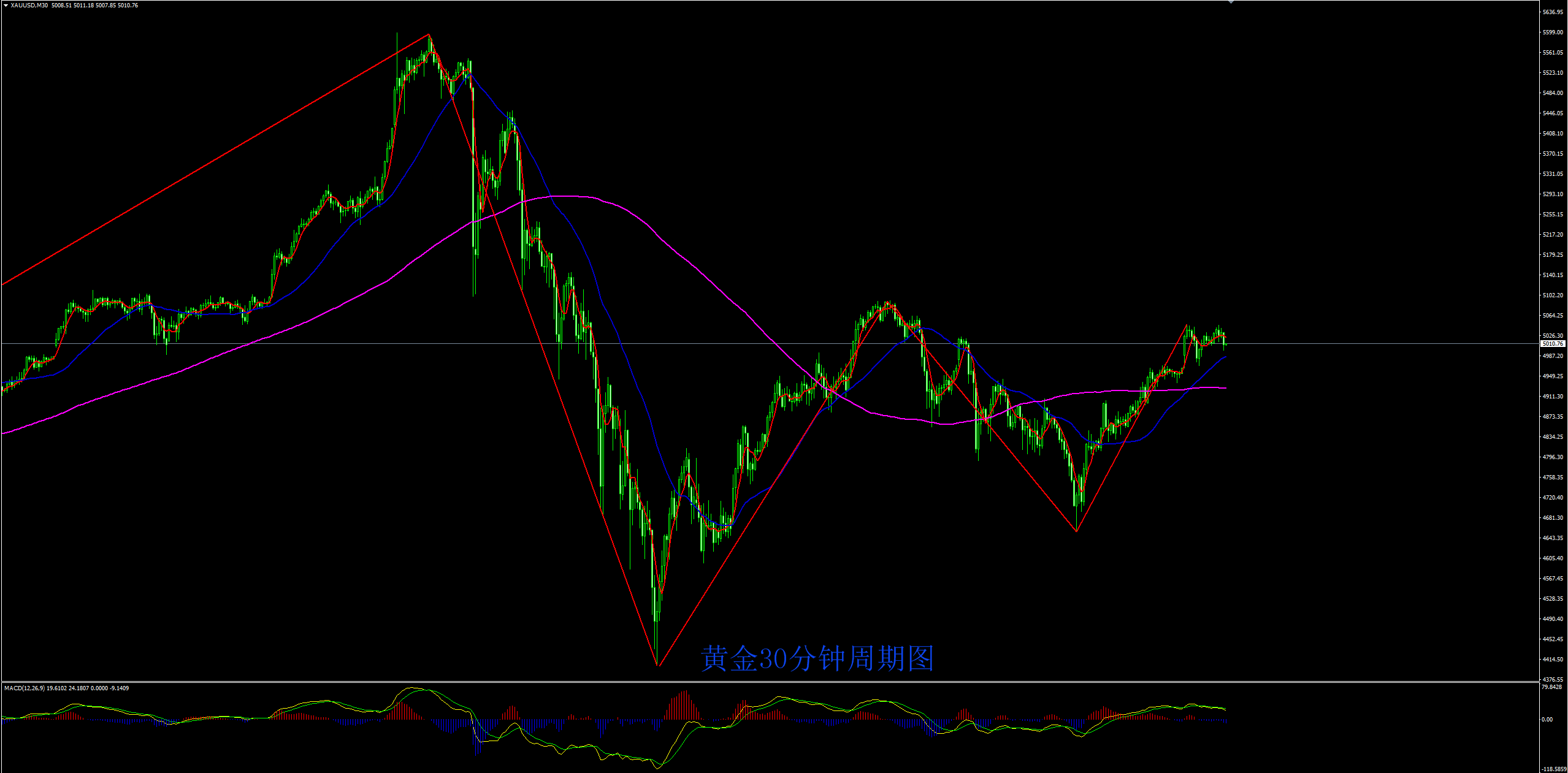Click the 5599.00 price scale label

[1553, 32]
